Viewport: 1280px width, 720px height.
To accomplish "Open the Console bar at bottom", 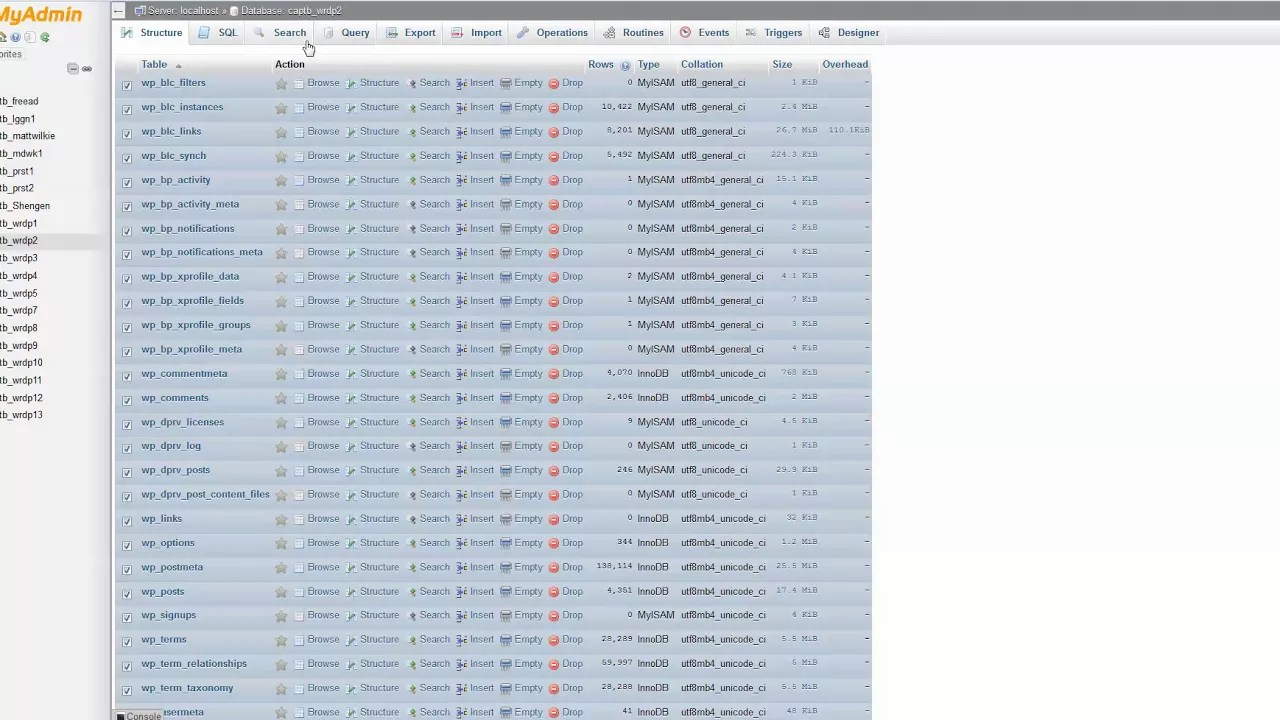I will (x=139, y=716).
